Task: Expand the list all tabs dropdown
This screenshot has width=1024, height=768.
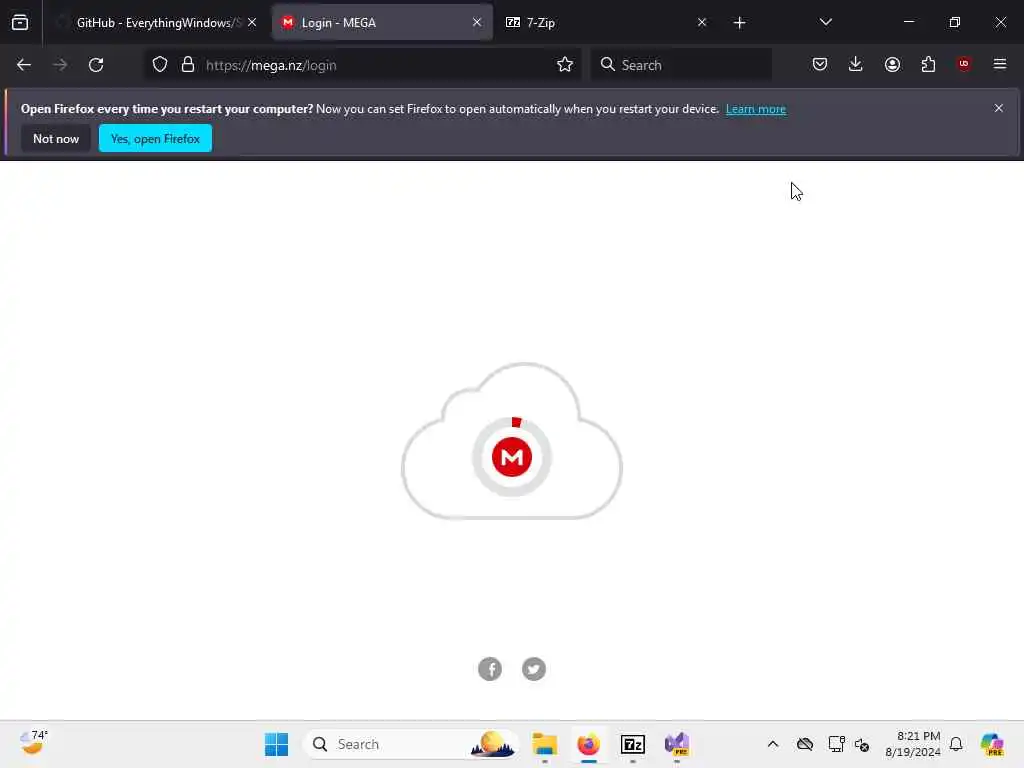Action: pyautogui.click(x=825, y=22)
